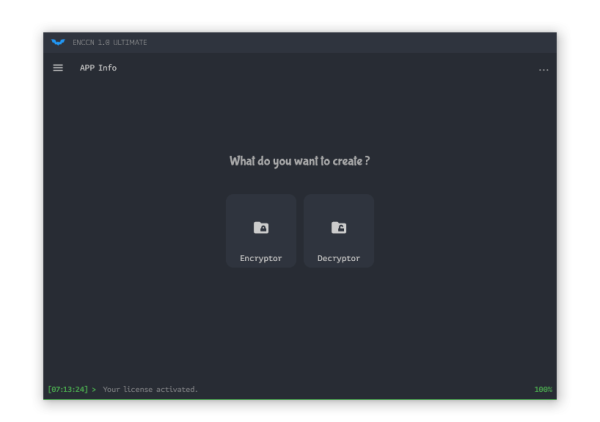Click the unlocked folder icon for Decryptor

339,227
